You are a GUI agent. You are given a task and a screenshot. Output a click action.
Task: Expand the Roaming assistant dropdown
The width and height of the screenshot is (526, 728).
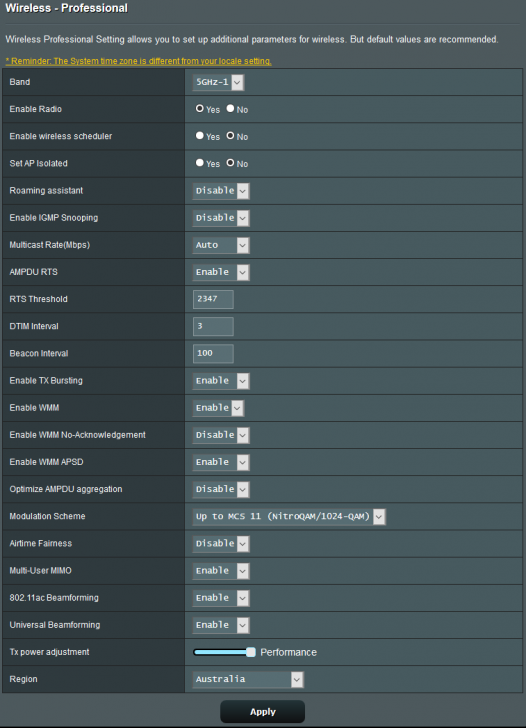click(x=221, y=191)
